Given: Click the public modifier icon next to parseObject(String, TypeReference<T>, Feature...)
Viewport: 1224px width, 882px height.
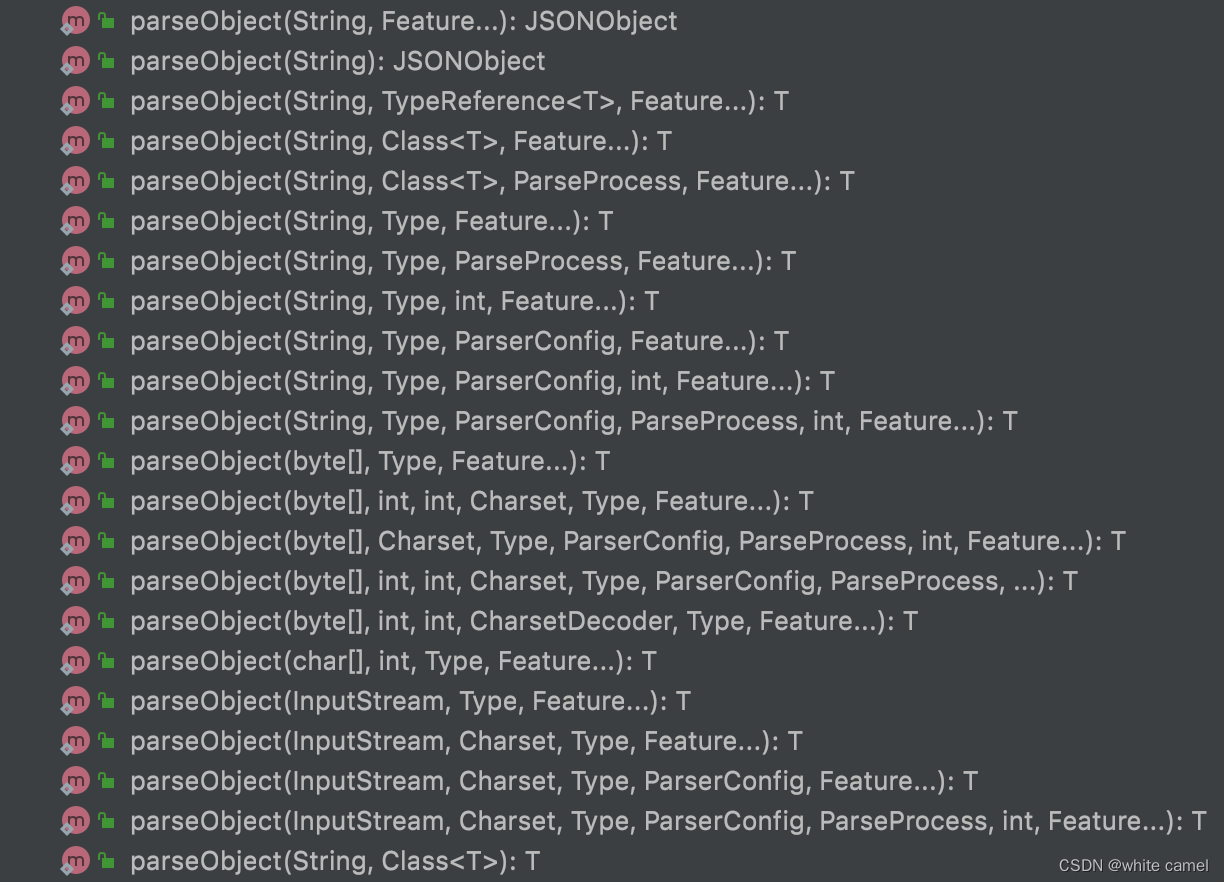Looking at the screenshot, I should point(104,100).
